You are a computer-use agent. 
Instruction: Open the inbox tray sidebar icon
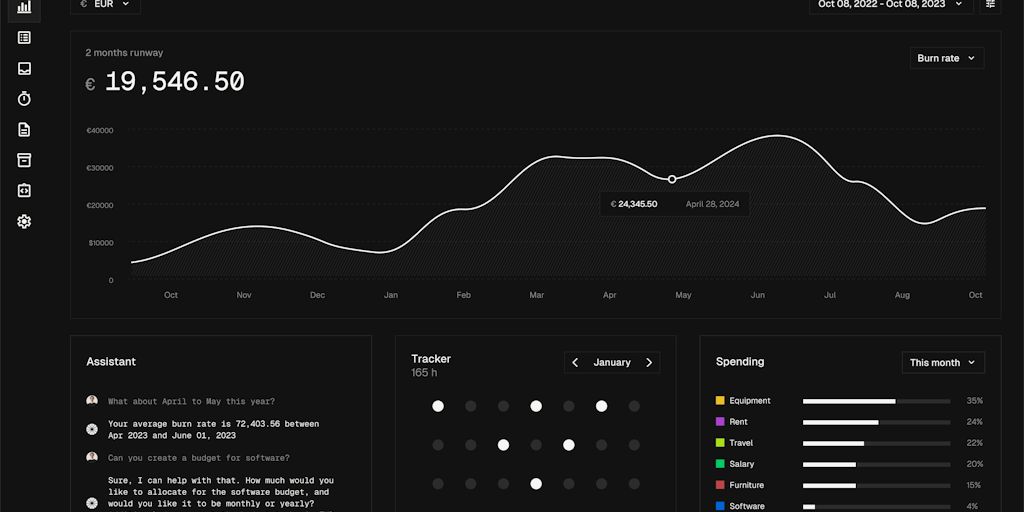pyautogui.click(x=24, y=69)
